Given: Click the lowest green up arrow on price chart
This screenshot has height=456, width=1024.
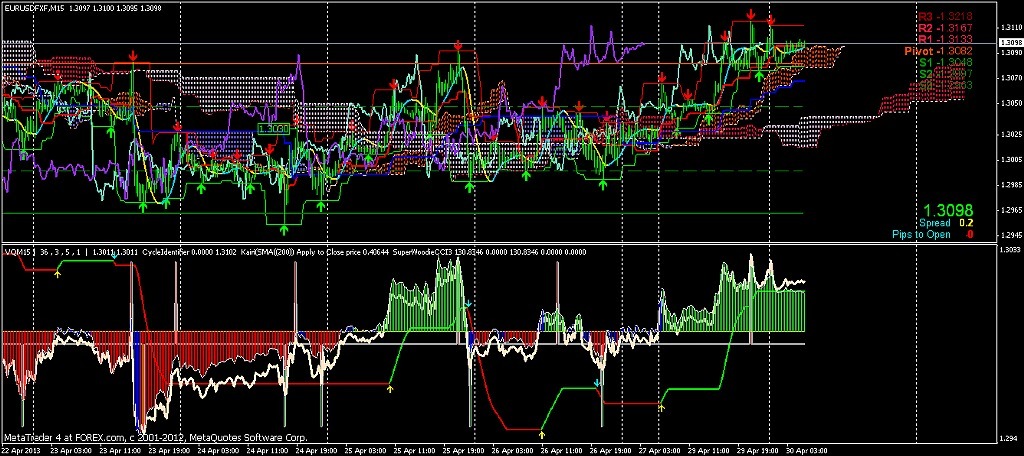Looking at the screenshot, I should pyautogui.click(x=285, y=231).
